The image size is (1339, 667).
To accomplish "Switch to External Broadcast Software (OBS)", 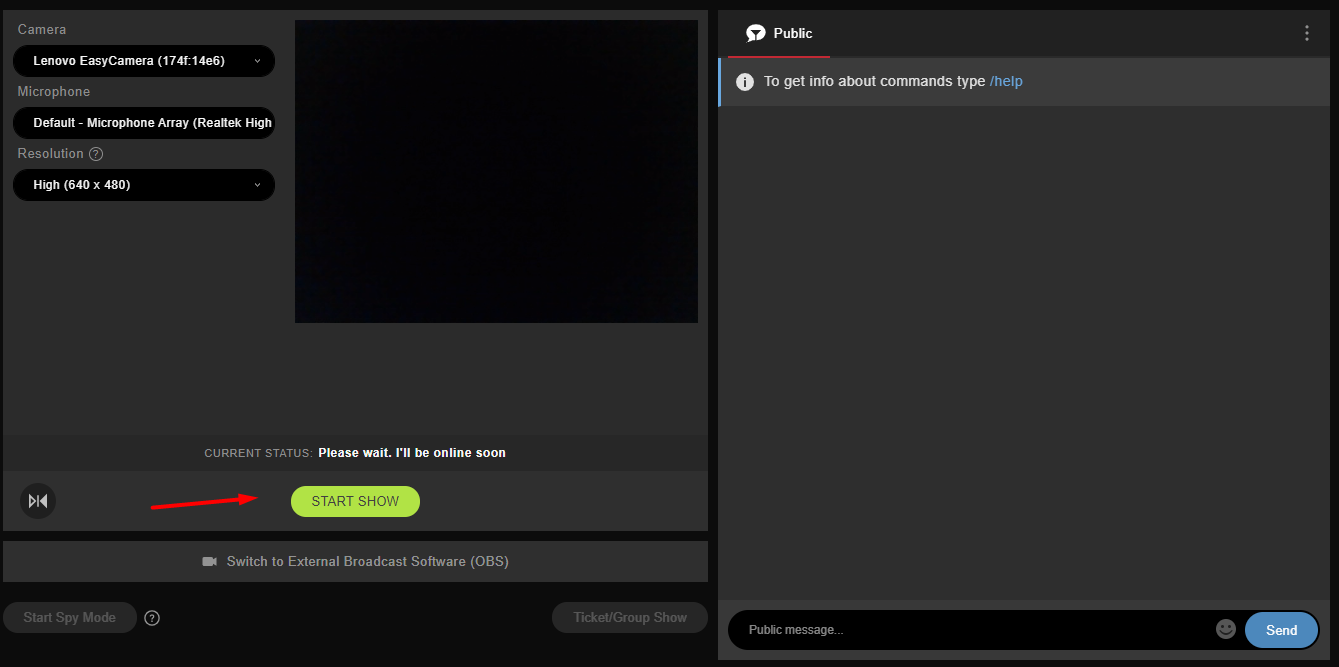I will tap(355, 561).
